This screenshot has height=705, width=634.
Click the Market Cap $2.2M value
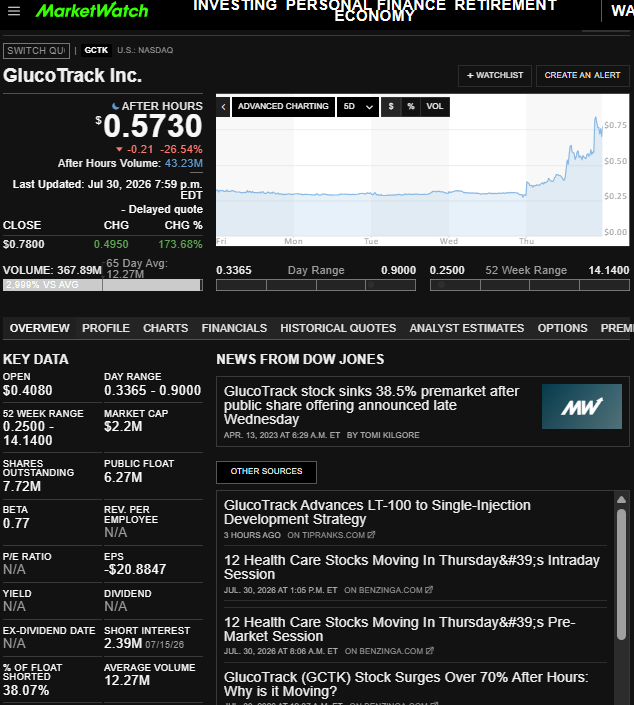123,426
